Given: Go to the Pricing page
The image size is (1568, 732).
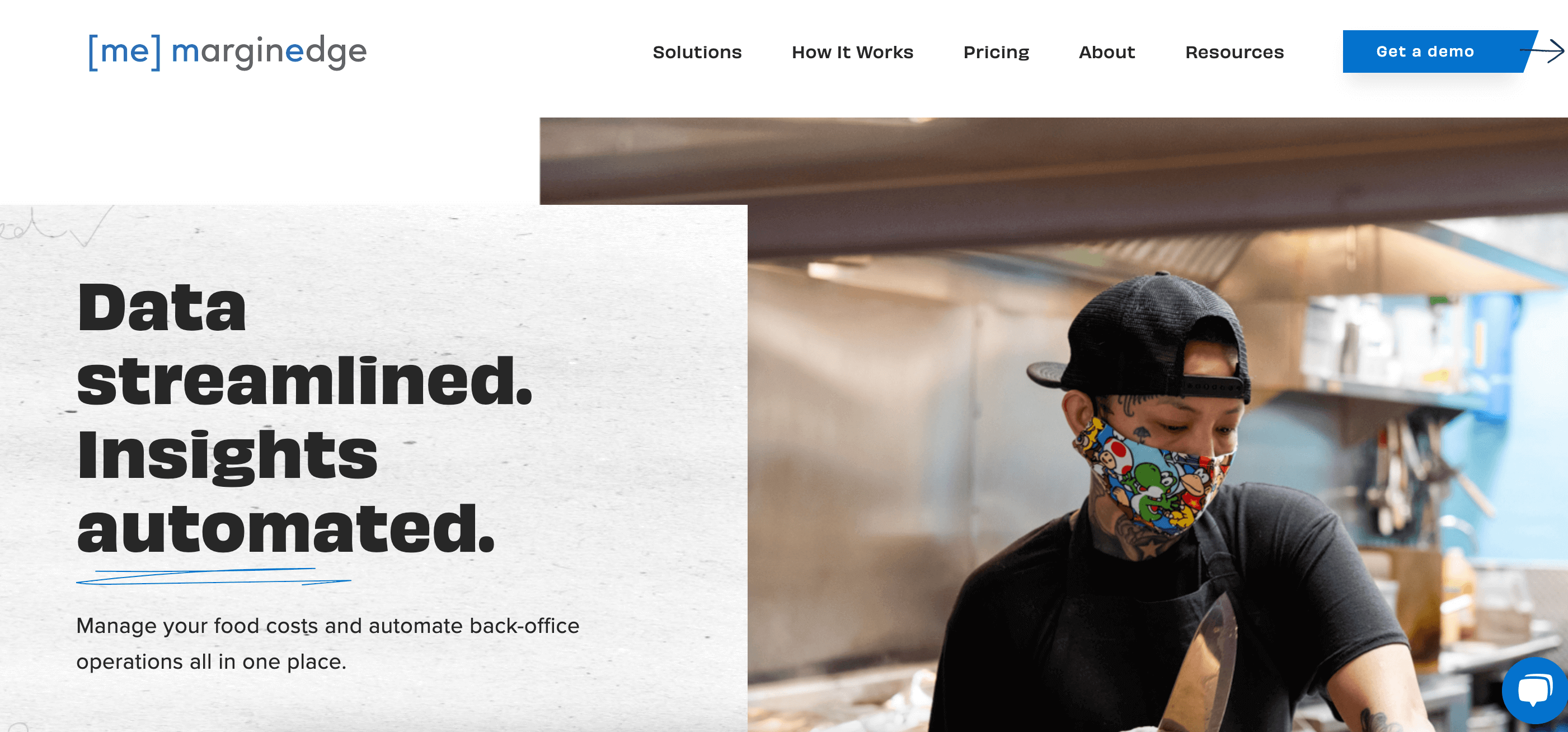Looking at the screenshot, I should pyautogui.click(x=997, y=53).
